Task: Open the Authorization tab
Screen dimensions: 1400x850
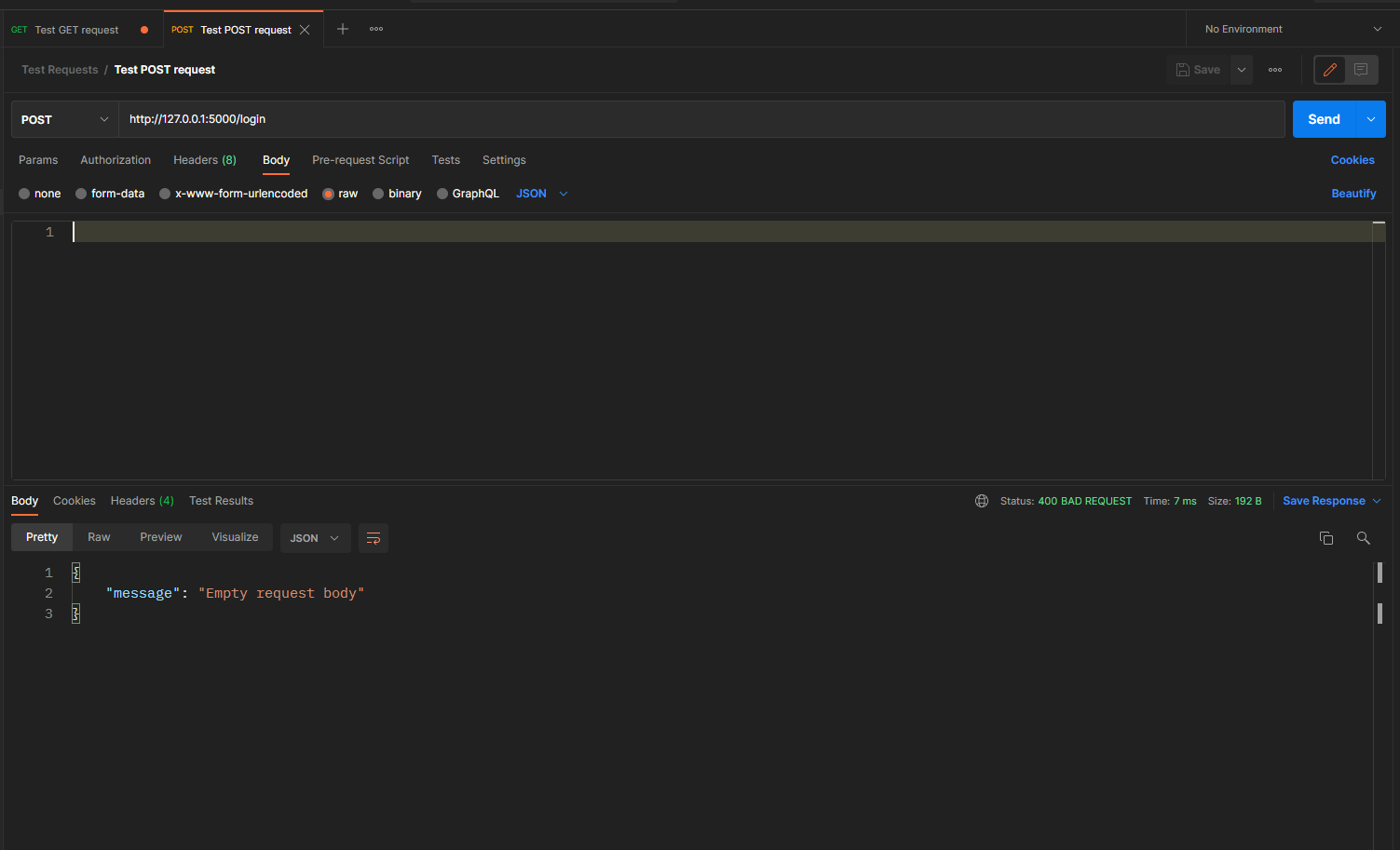Action: pos(116,160)
